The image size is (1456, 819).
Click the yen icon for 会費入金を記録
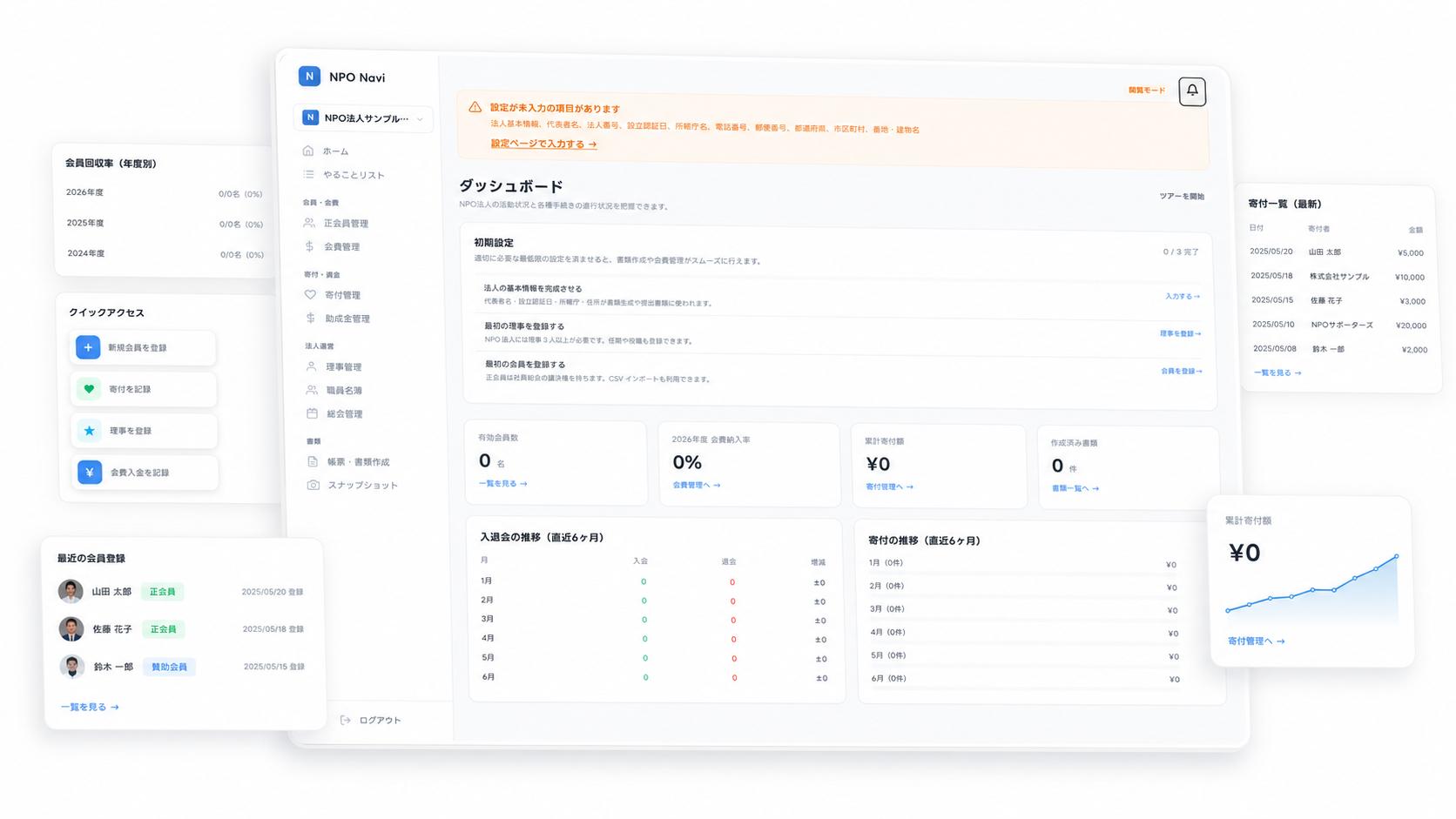90,473
